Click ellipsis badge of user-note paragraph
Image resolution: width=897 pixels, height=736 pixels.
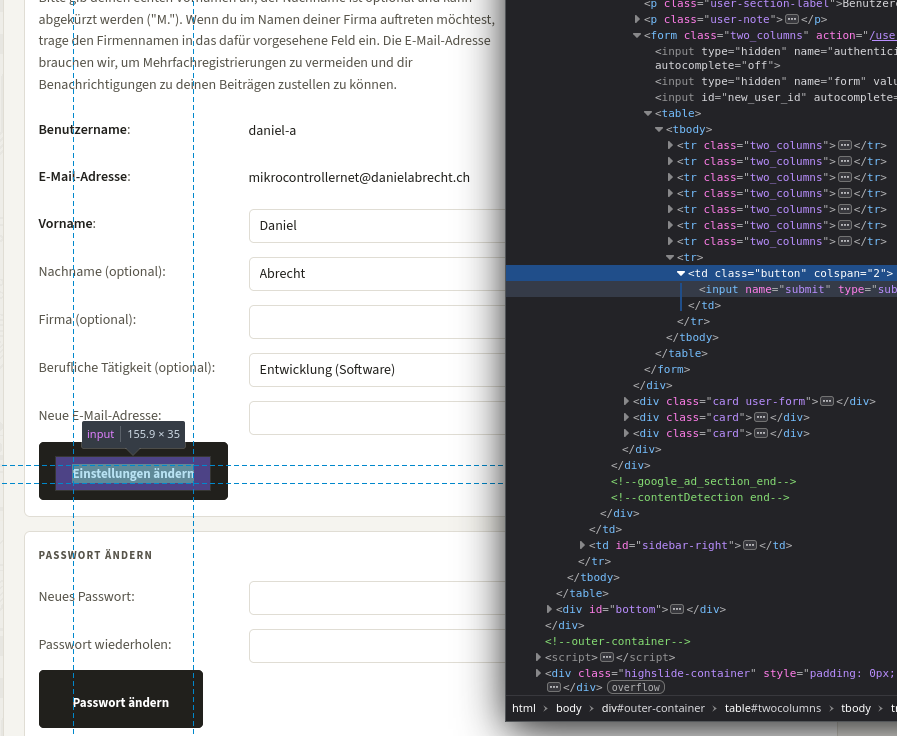[x=792, y=19]
